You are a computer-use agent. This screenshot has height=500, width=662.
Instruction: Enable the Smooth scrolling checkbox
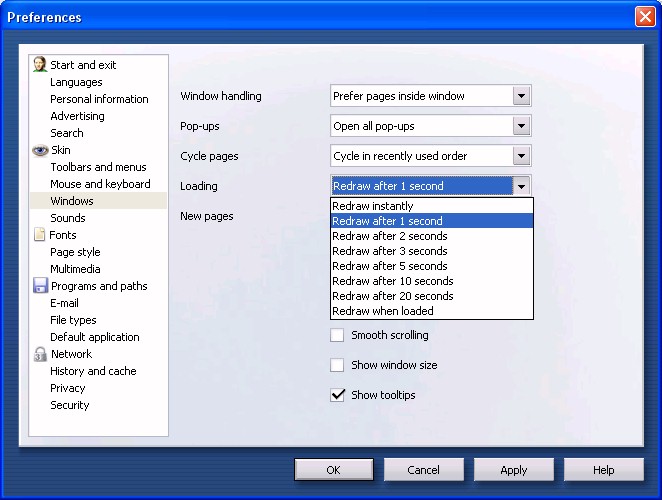click(338, 336)
